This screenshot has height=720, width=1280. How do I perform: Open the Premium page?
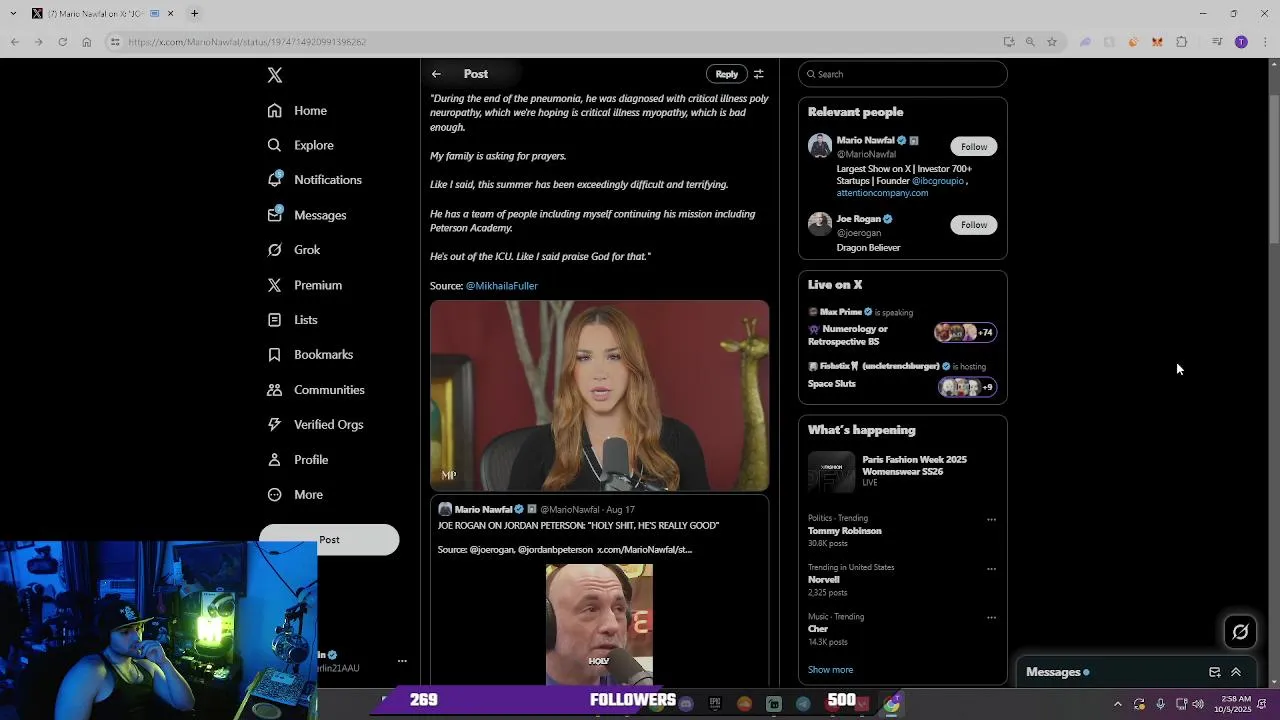pos(304,285)
